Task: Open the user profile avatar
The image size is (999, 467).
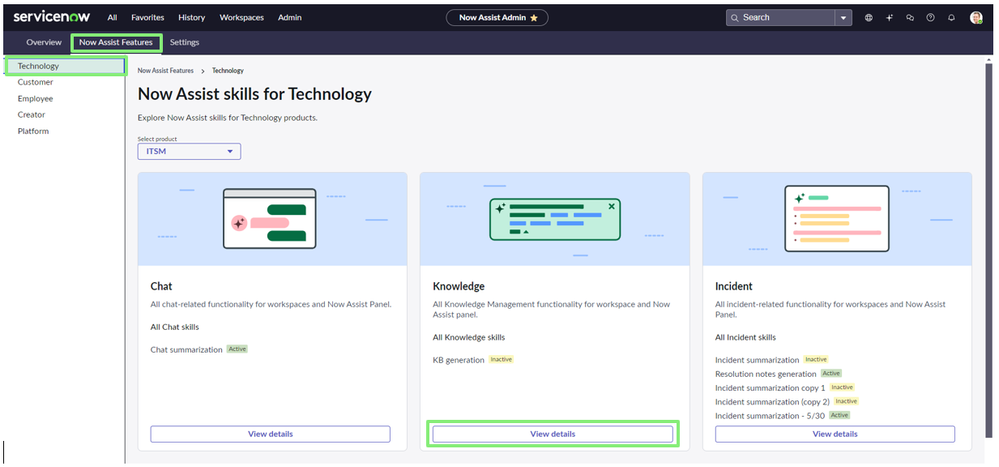Action: coord(976,18)
